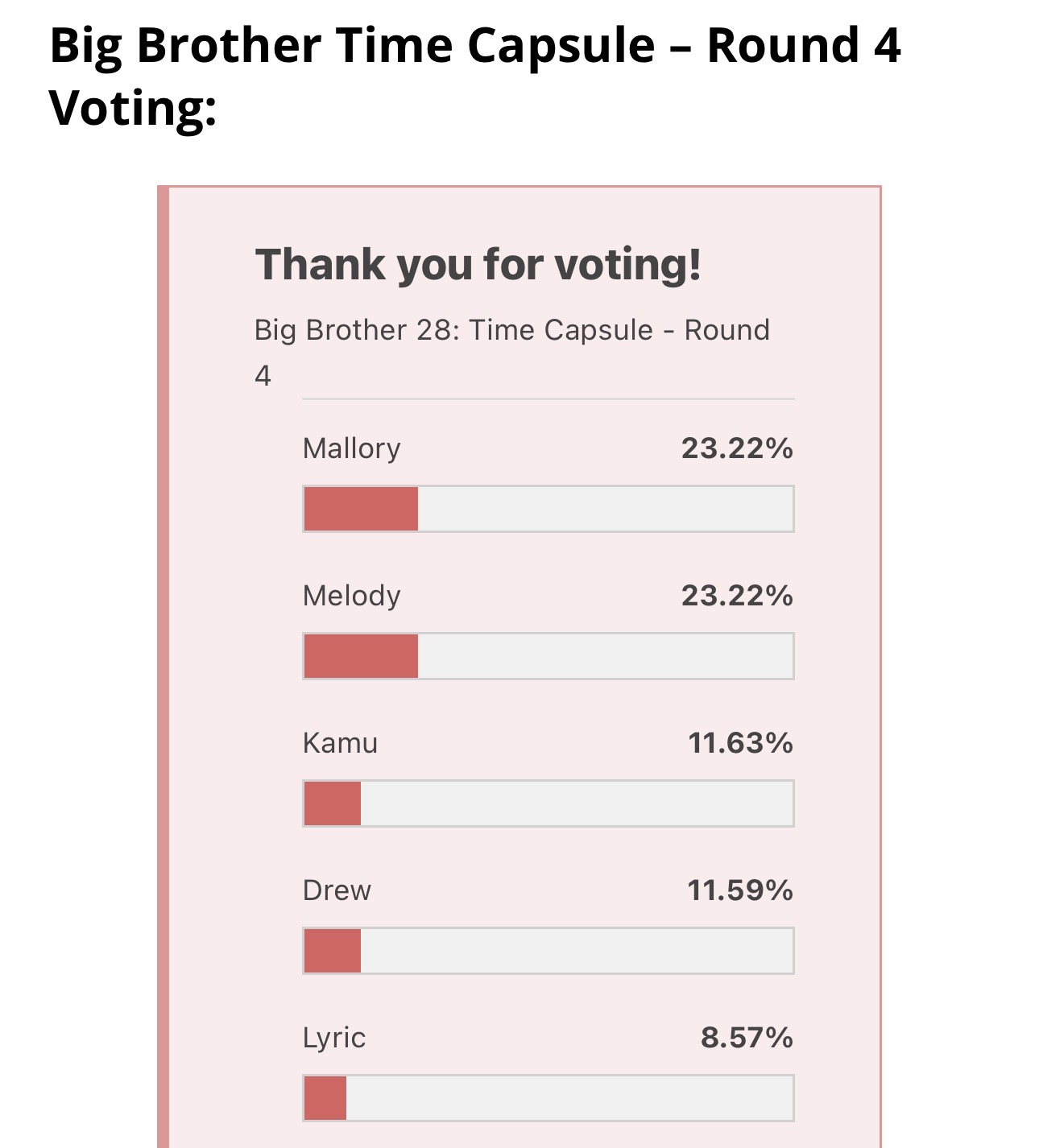Click Mallory's 23.22% percentage
Viewport: 1039px width, 1148px height.
737,448
